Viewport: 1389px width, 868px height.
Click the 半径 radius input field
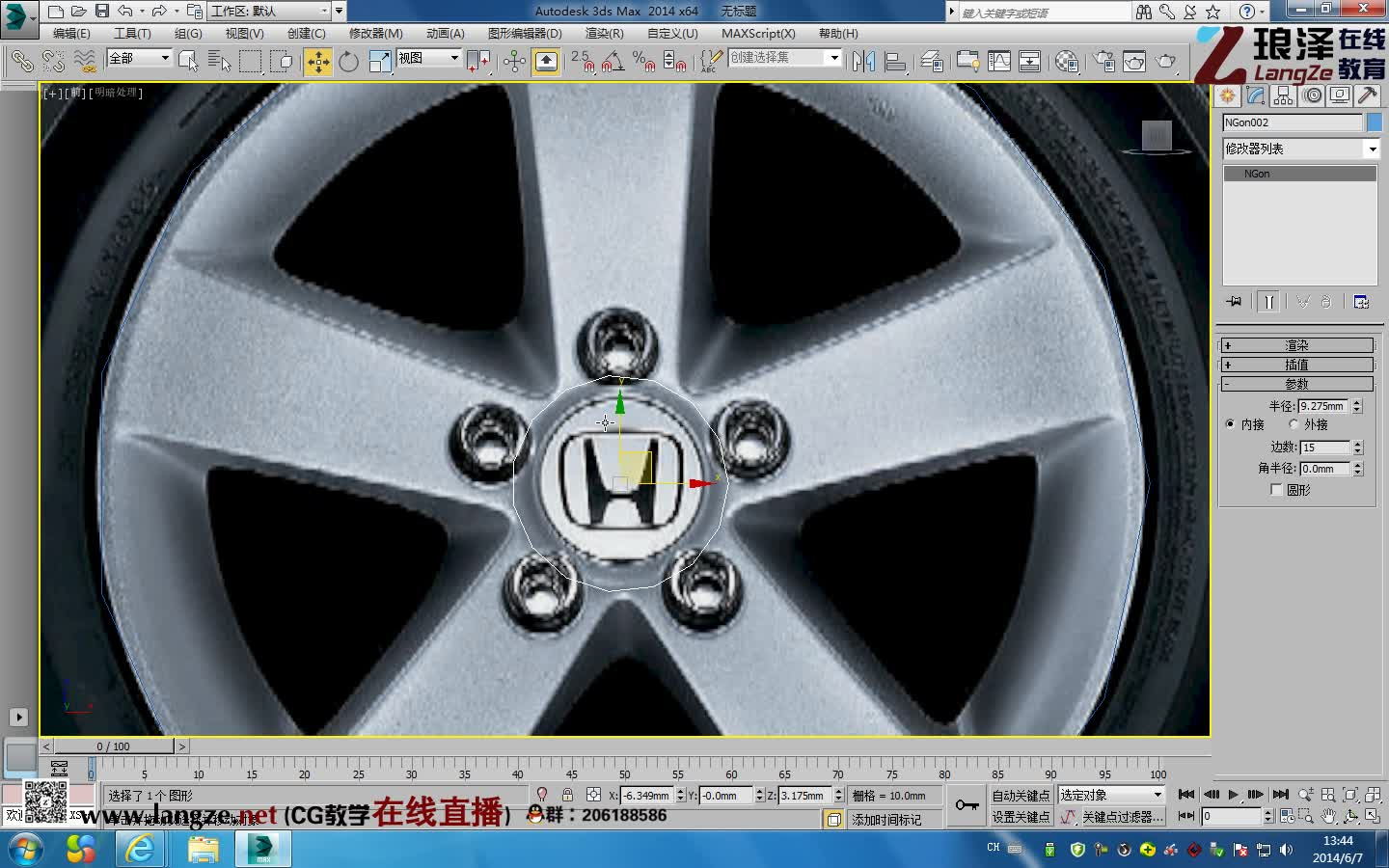coord(1323,406)
